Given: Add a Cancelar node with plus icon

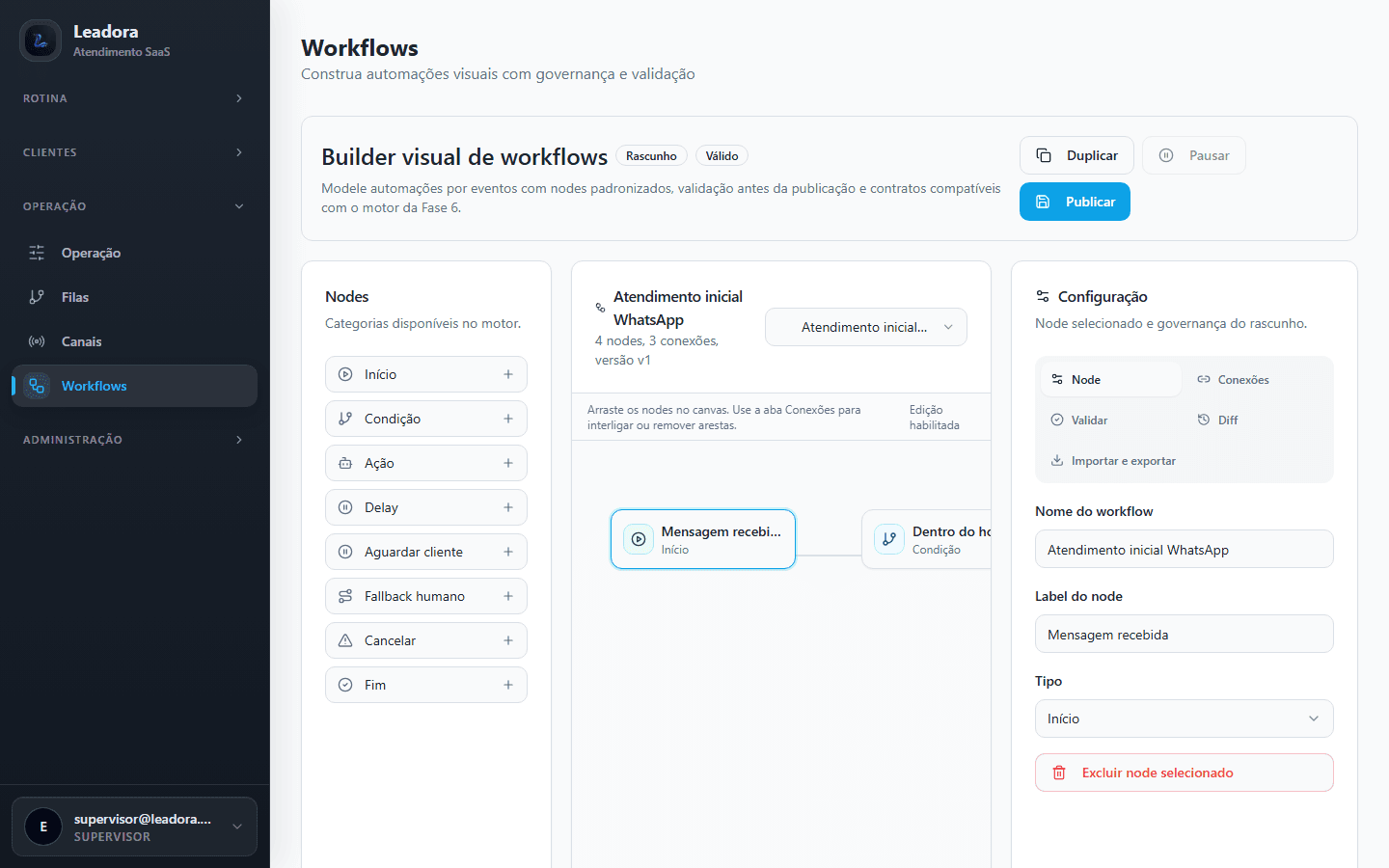Looking at the screenshot, I should pyautogui.click(x=508, y=640).
